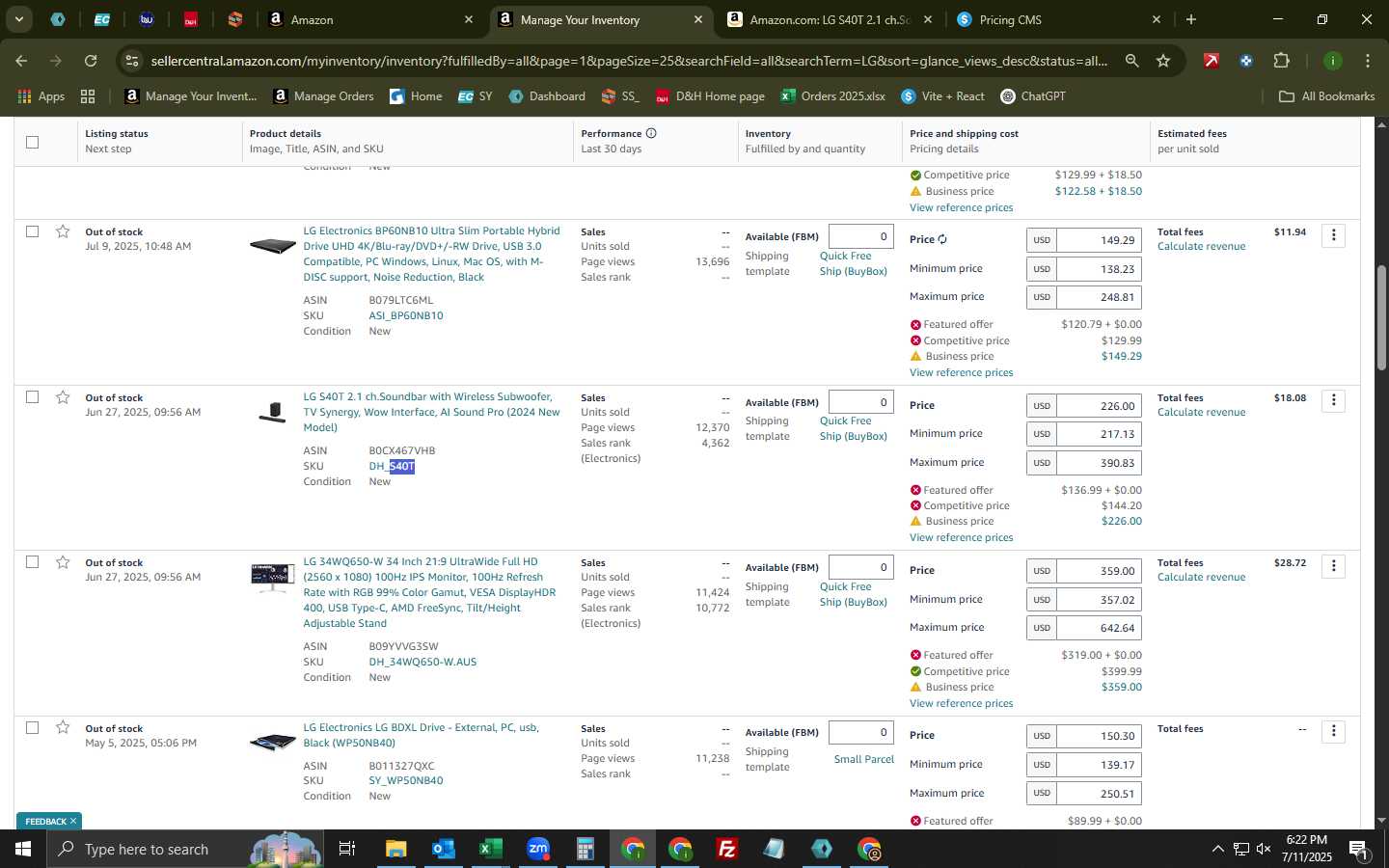Open the Orders 2025.xlsx bookmark
The height and width of the screenshot is (868, 1389).
tap(832, 96)
